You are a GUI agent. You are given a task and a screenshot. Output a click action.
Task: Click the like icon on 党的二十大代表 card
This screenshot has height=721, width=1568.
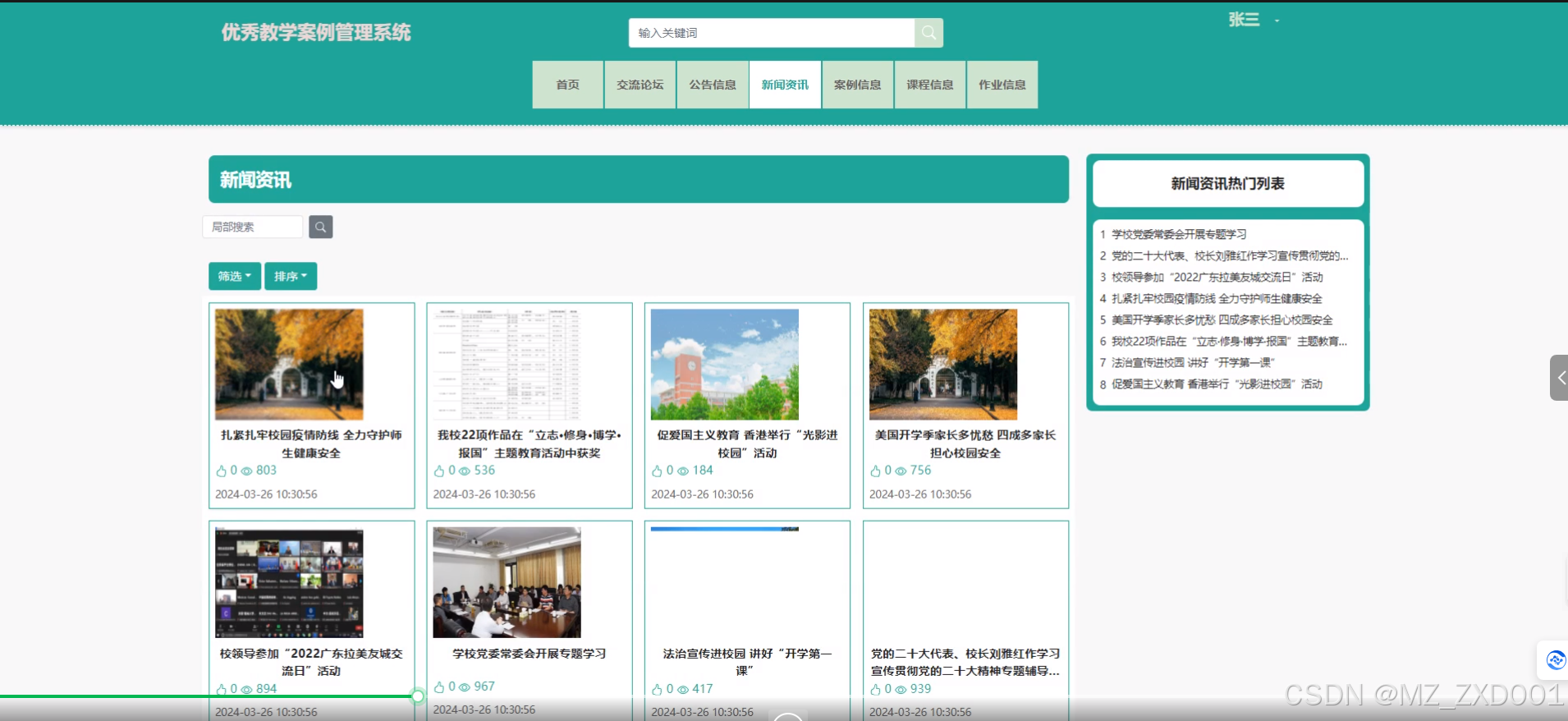(x=875, y=690)
